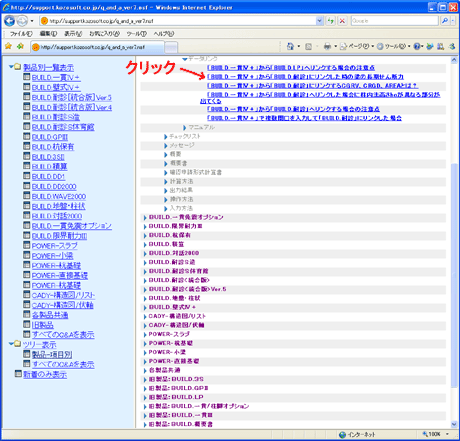Image resolution: width=460 pixels, height=441 pixels.
Task: Click the blank new tab button
Action: click(x=171, y=48)
